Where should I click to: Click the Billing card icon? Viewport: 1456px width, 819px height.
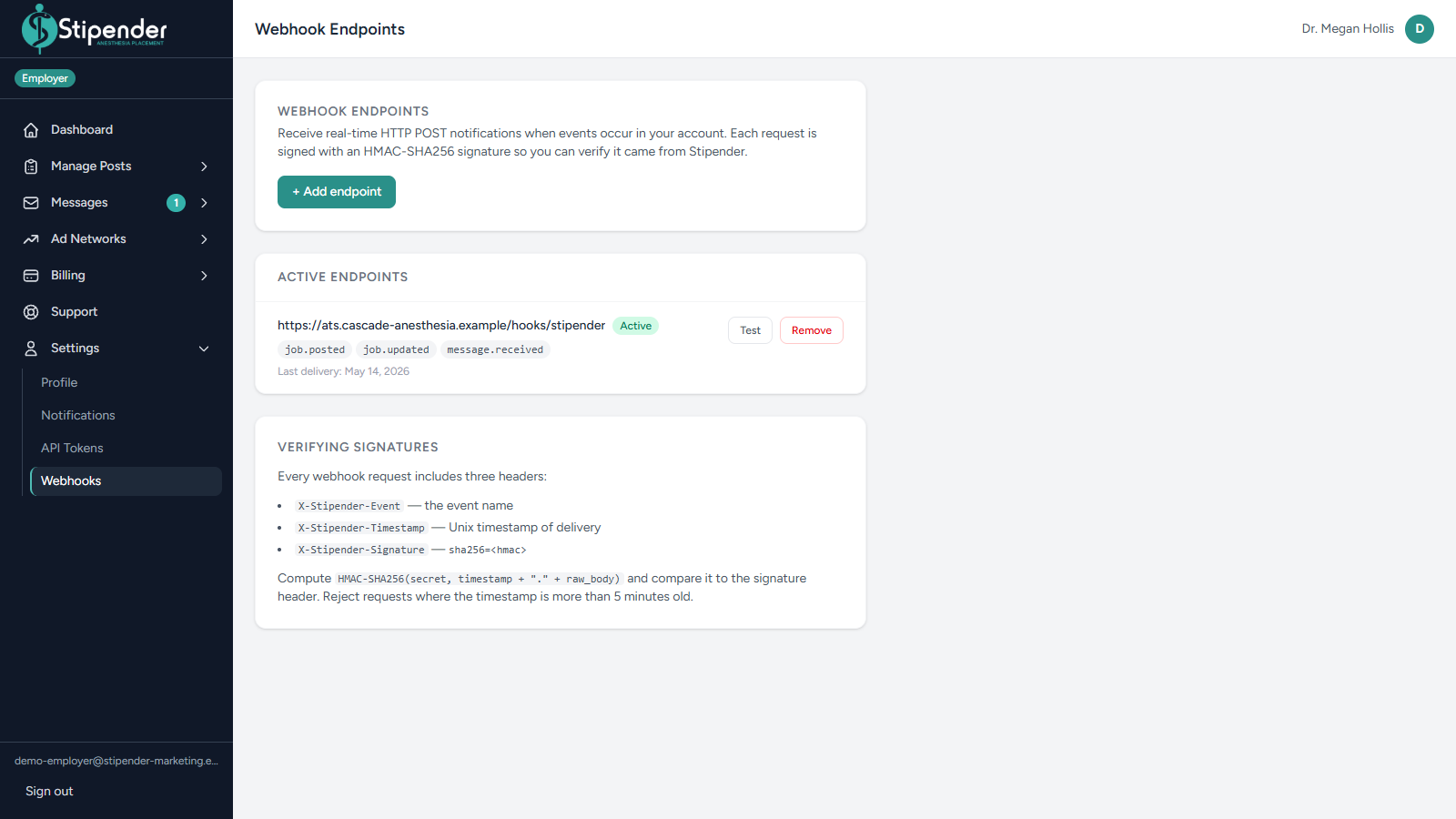(31, 276)
